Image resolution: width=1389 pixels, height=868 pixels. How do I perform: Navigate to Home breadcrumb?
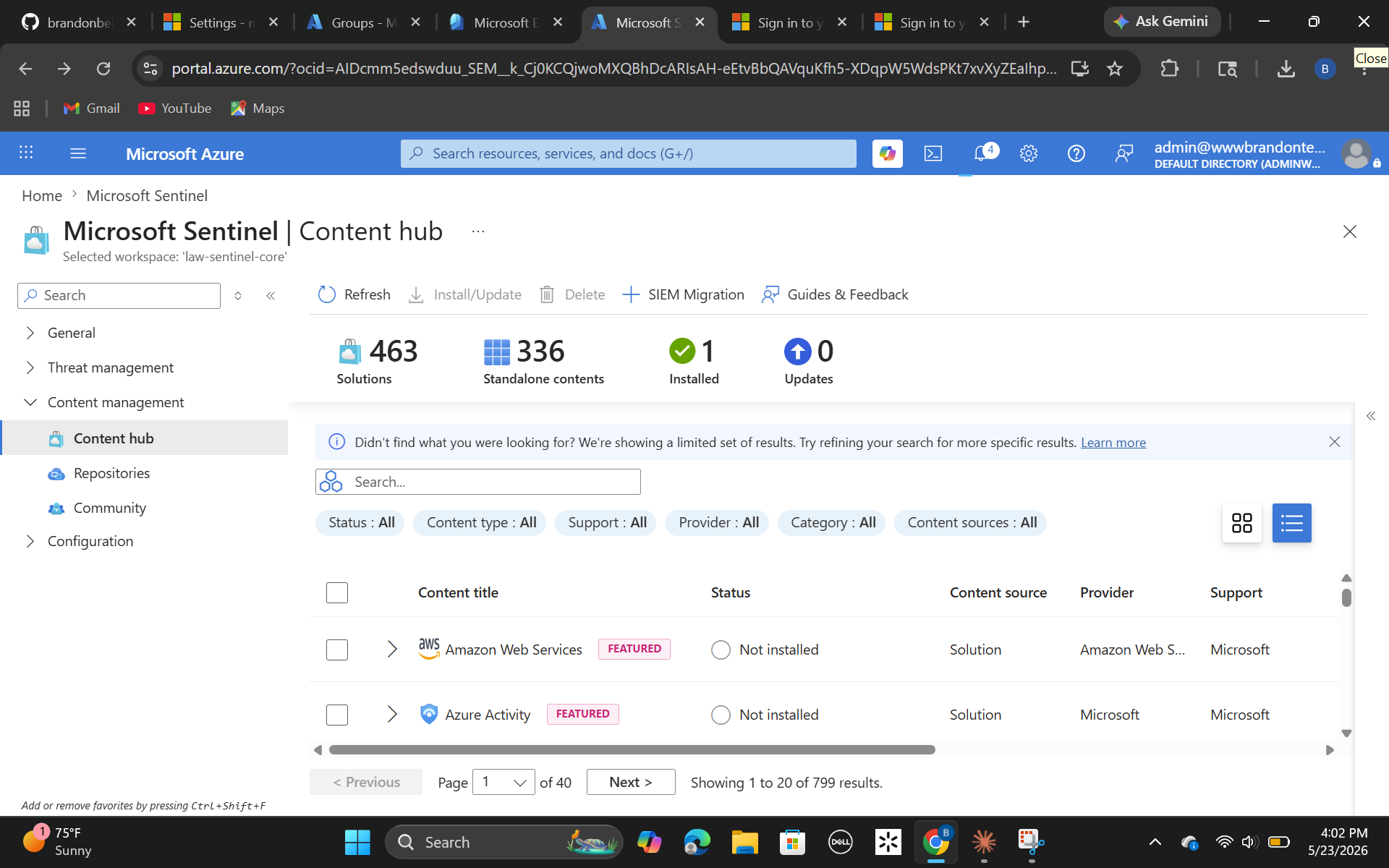(42, 195)
